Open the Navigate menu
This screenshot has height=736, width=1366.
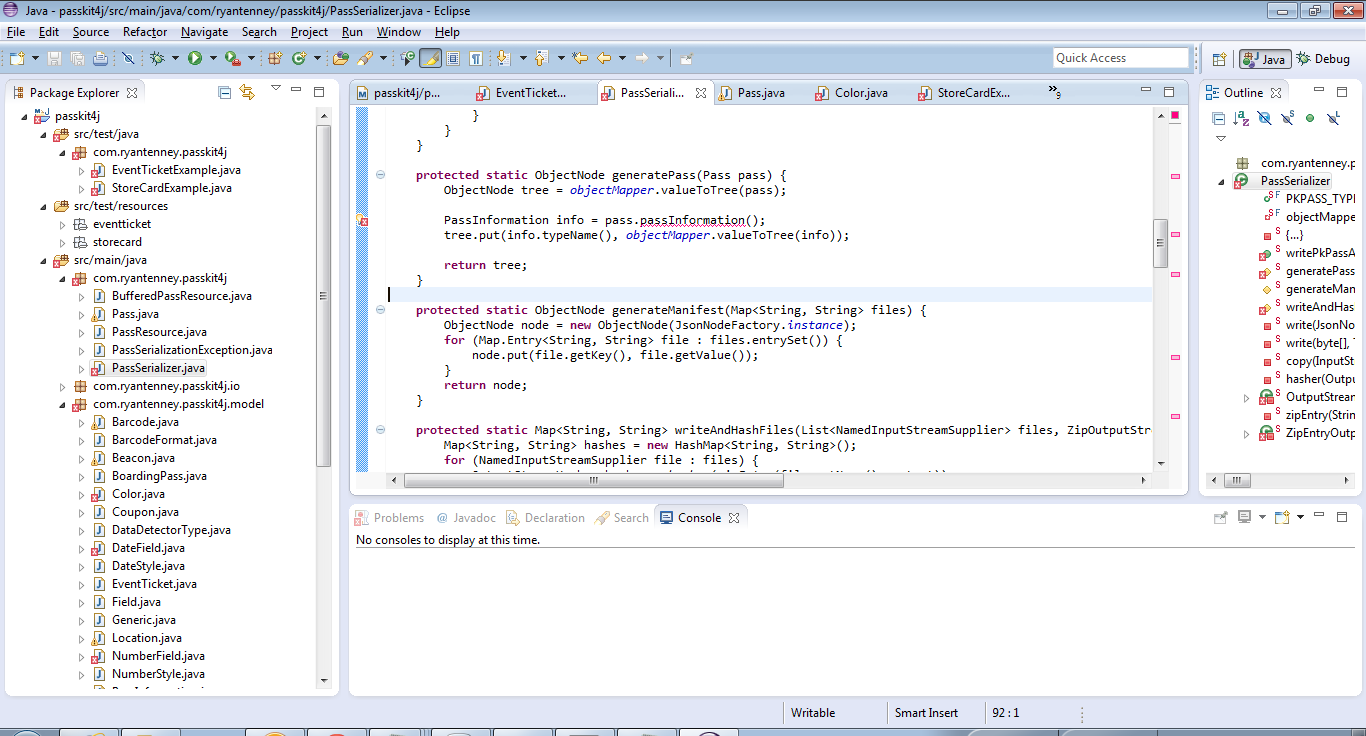[204, 32]
